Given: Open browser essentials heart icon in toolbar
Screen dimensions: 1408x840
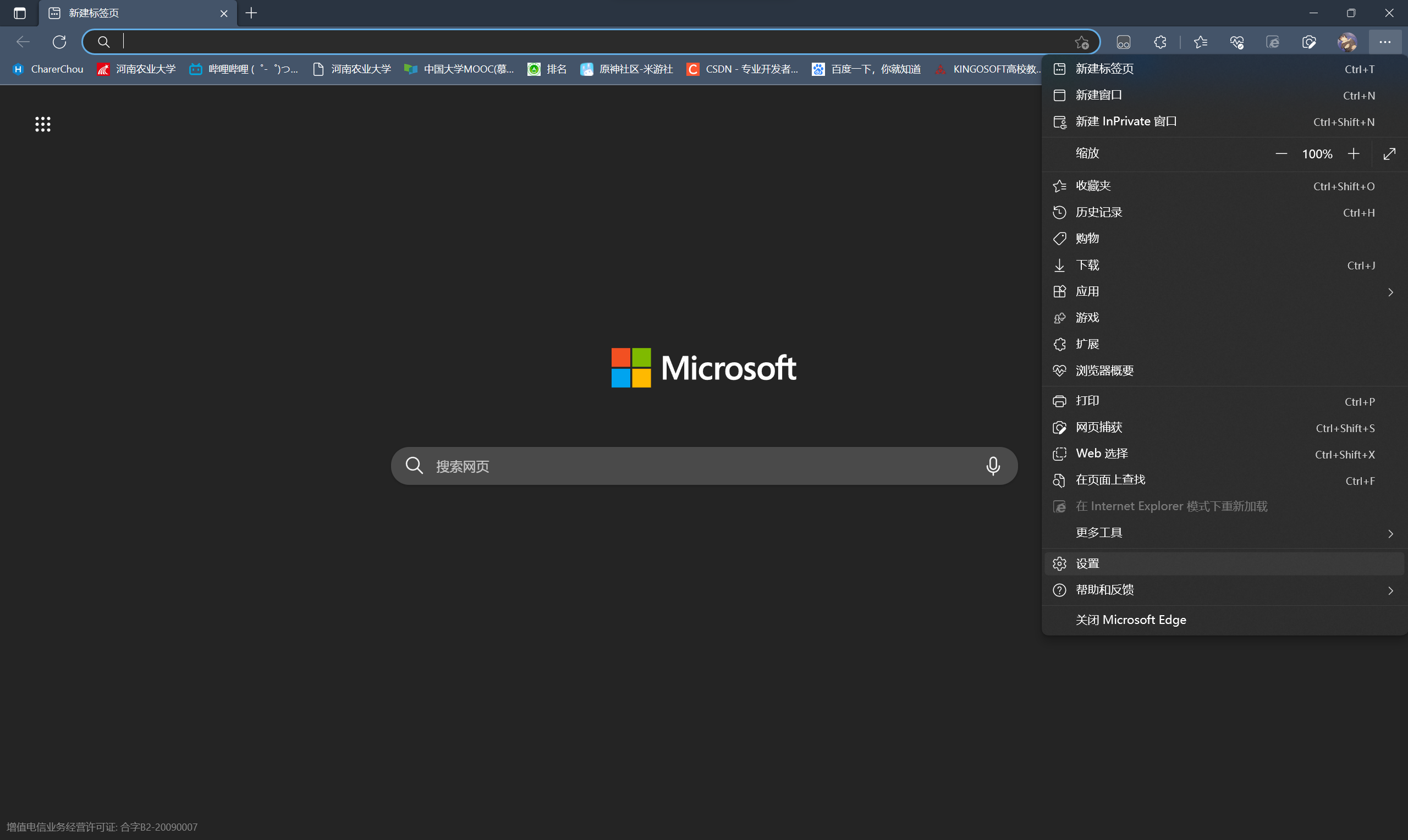Looking at the screenshot, I should pos(1236,42).
